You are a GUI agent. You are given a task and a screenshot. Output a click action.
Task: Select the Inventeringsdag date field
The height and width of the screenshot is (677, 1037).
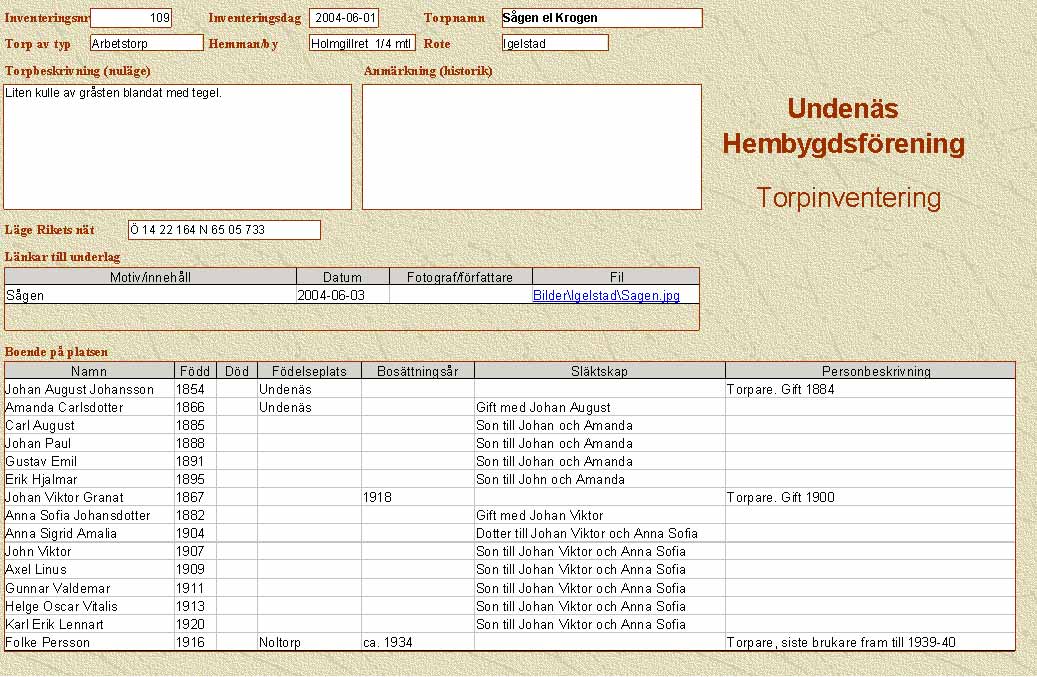point(344,18)
